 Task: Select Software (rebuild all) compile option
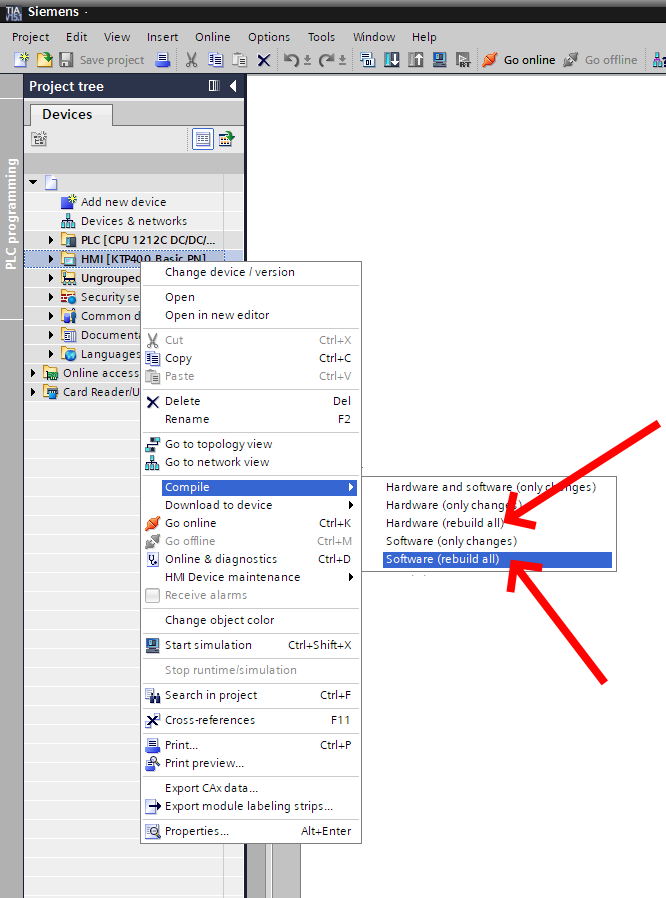tap(497, 559)
